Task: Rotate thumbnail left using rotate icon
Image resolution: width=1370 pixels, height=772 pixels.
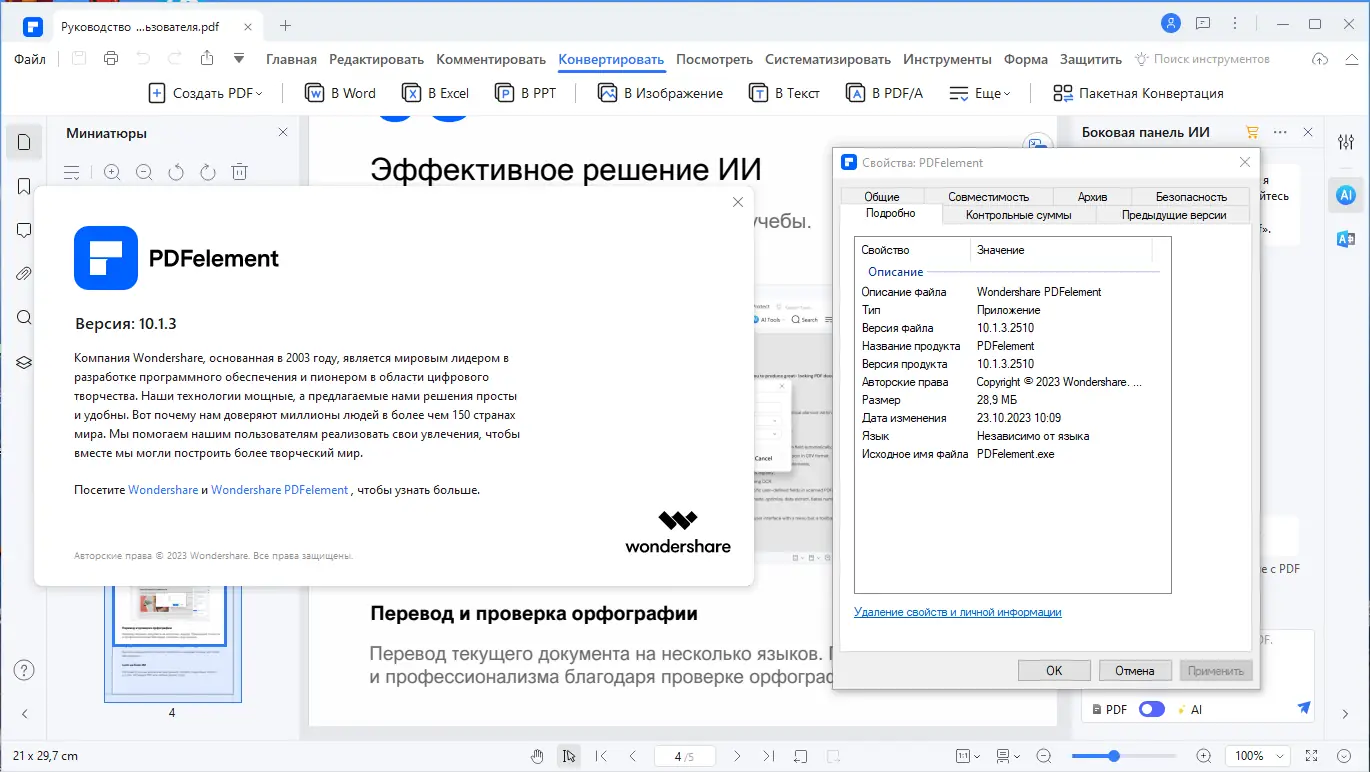Action: click(176, 172)
